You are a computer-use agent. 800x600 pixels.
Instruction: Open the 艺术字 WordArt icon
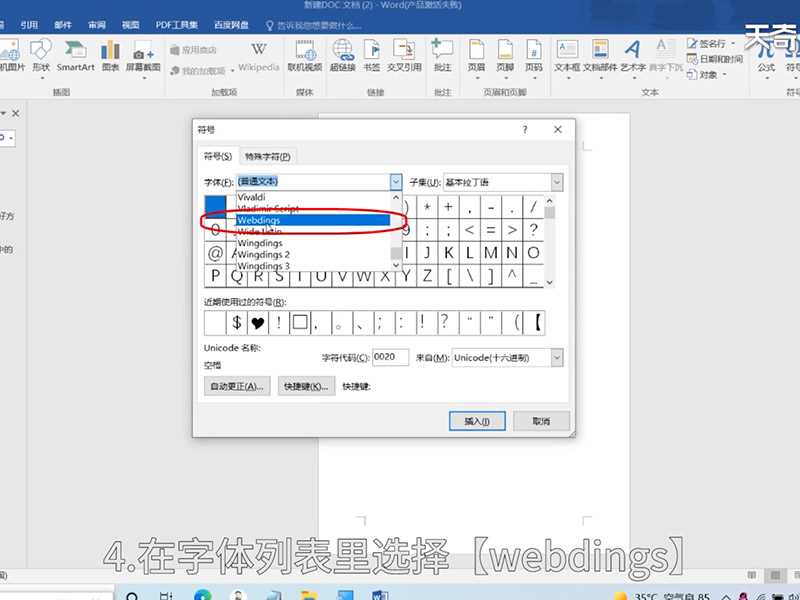click(633, 55)
